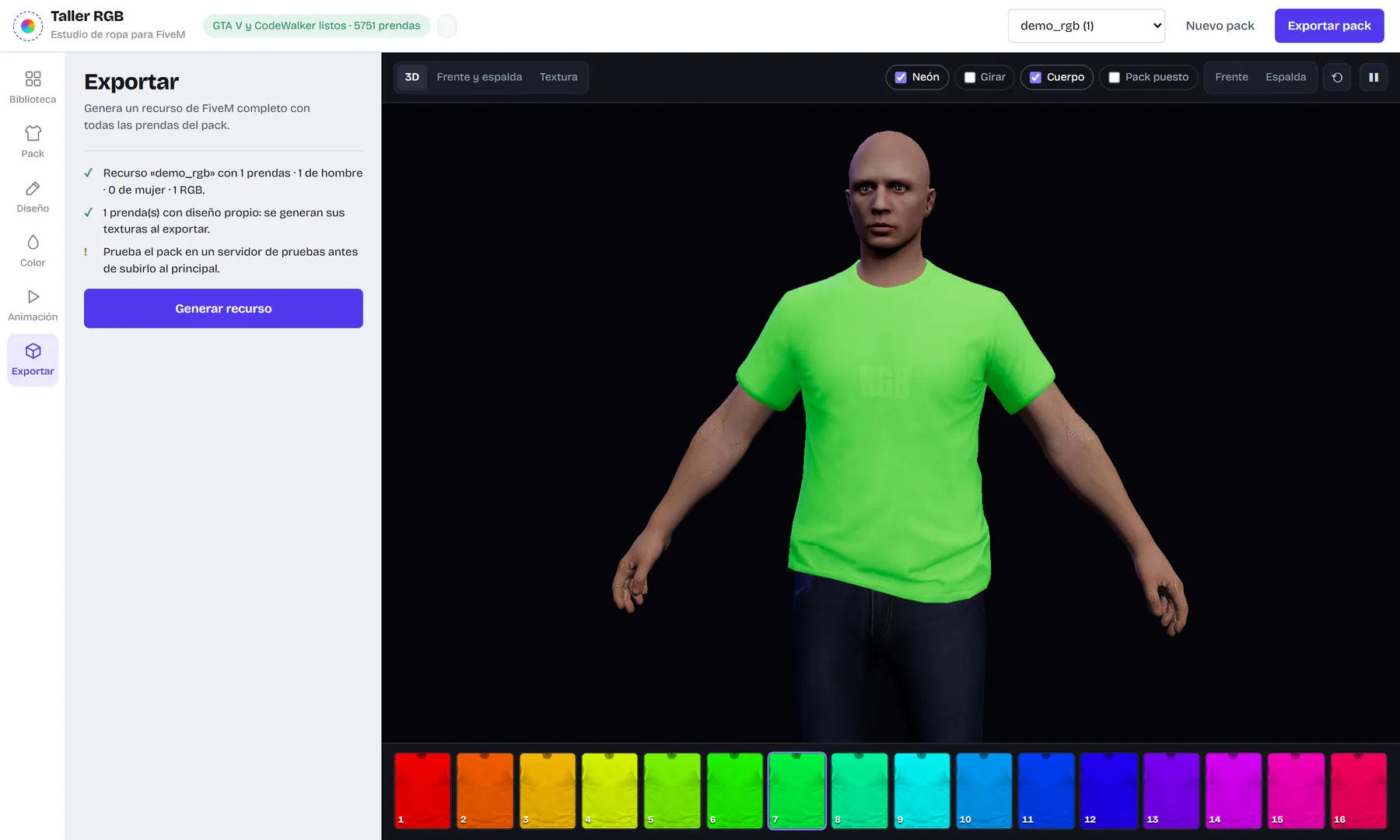1400x840 pixels.
Task: Select the blue shirt thumbnail number 11
Action: tap(1046, 790)
